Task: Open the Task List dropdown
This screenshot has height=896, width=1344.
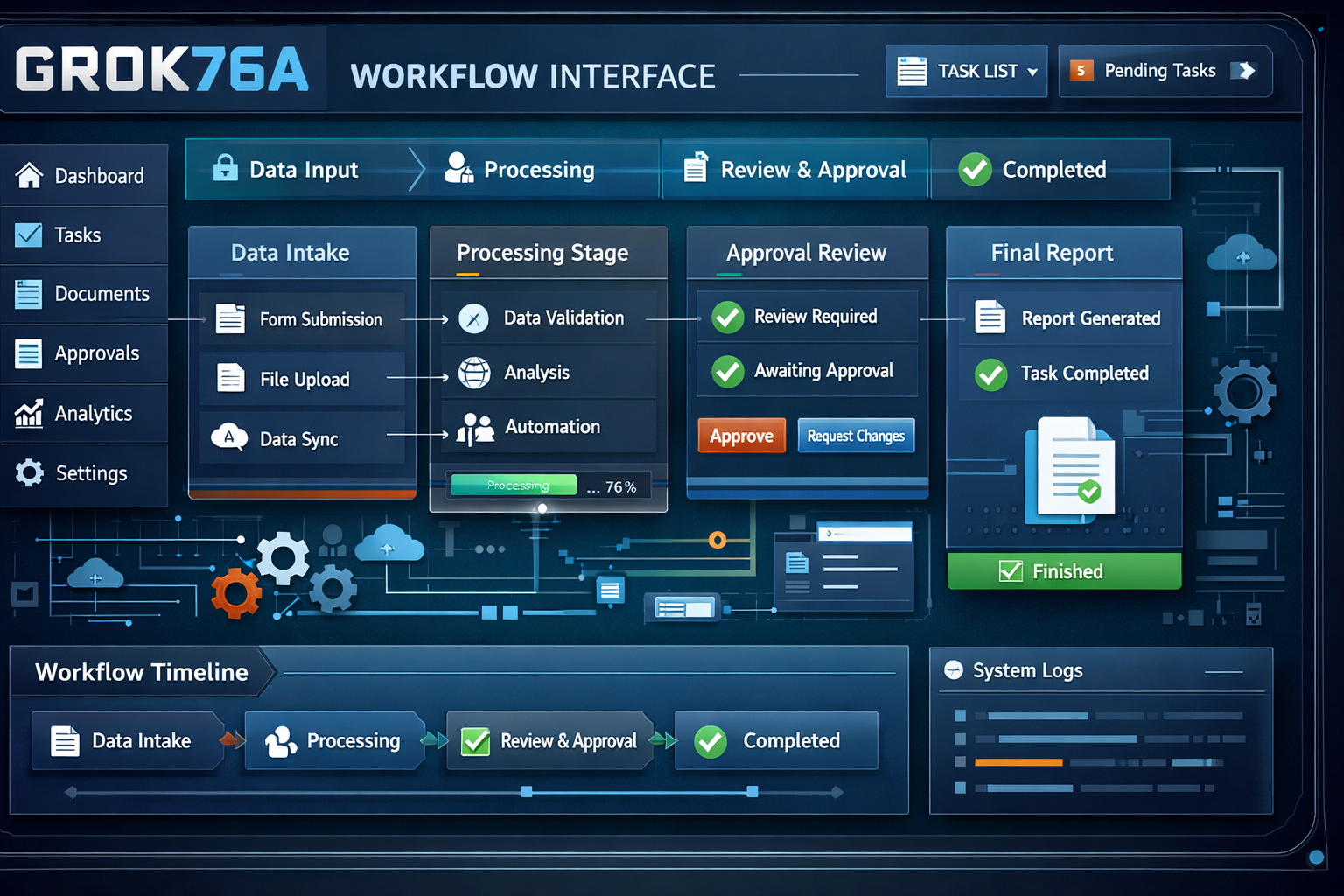Action: [966, 71]
